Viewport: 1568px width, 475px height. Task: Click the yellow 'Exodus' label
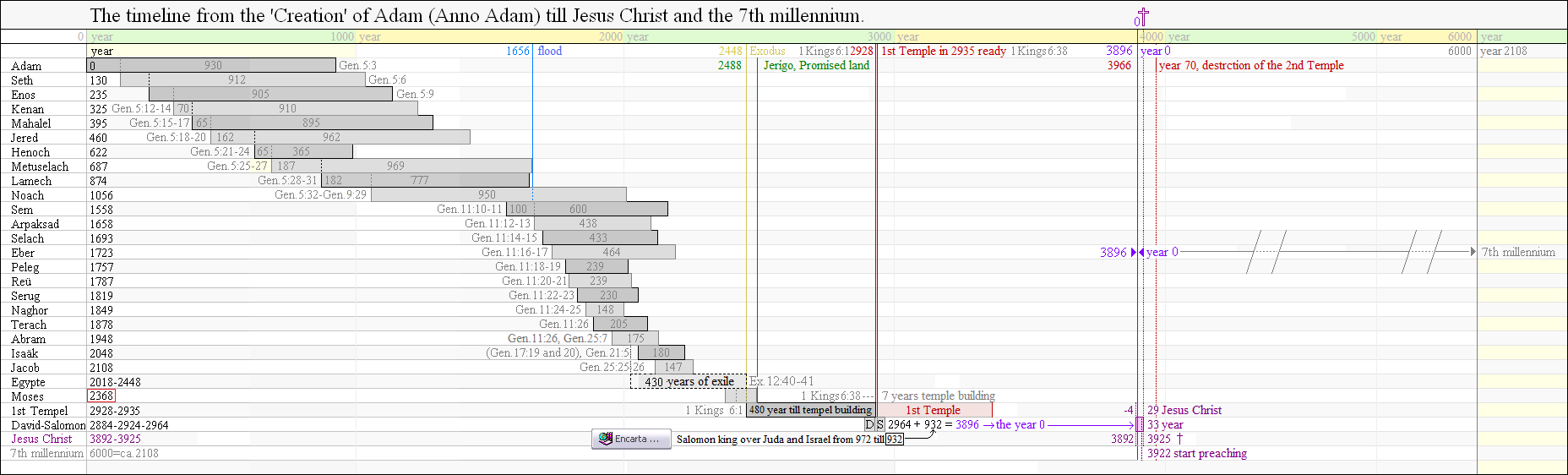click(x=768, y=51)
